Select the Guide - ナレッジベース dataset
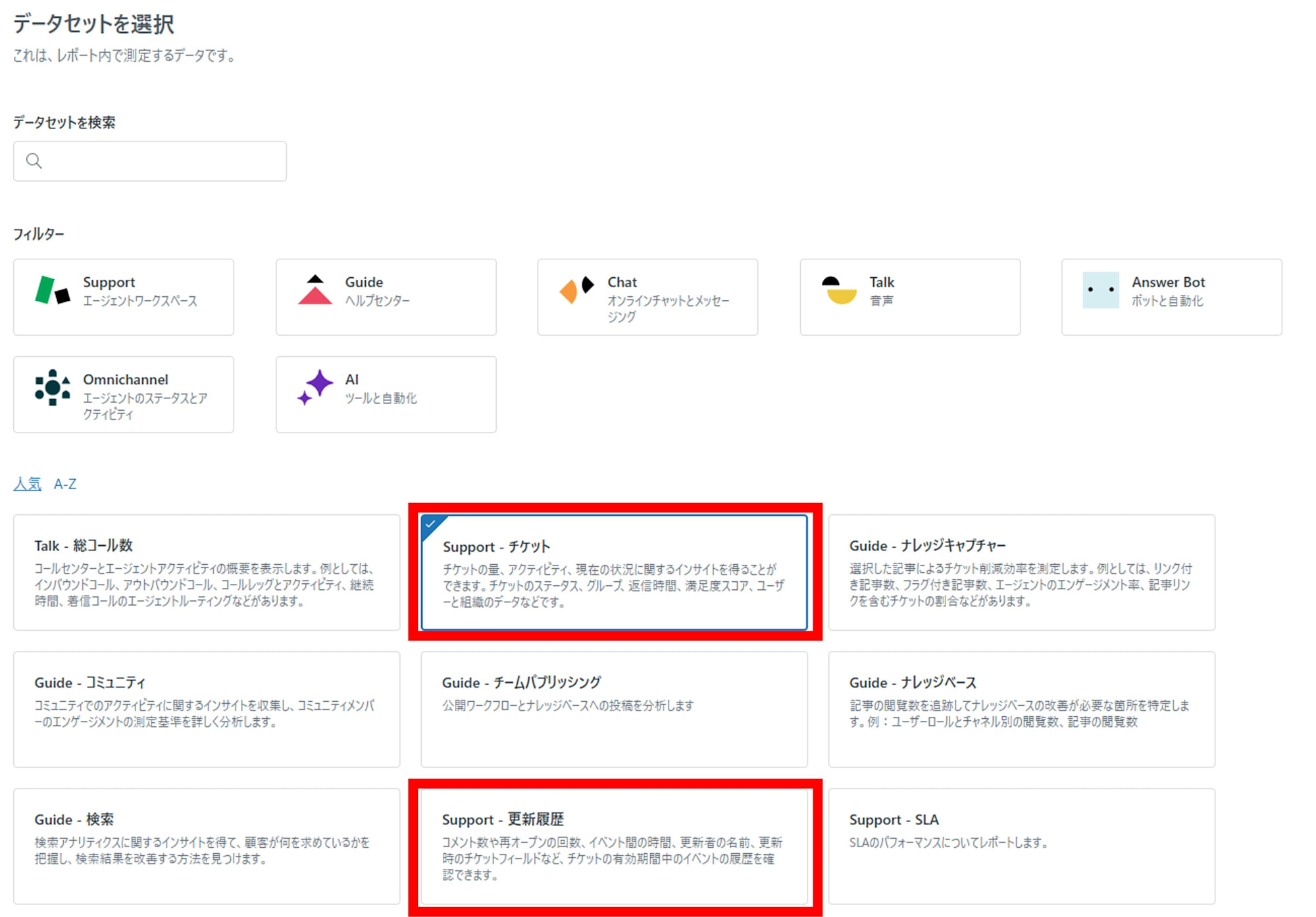This screenshot has height=917, width=1316. coord(1022,710)
